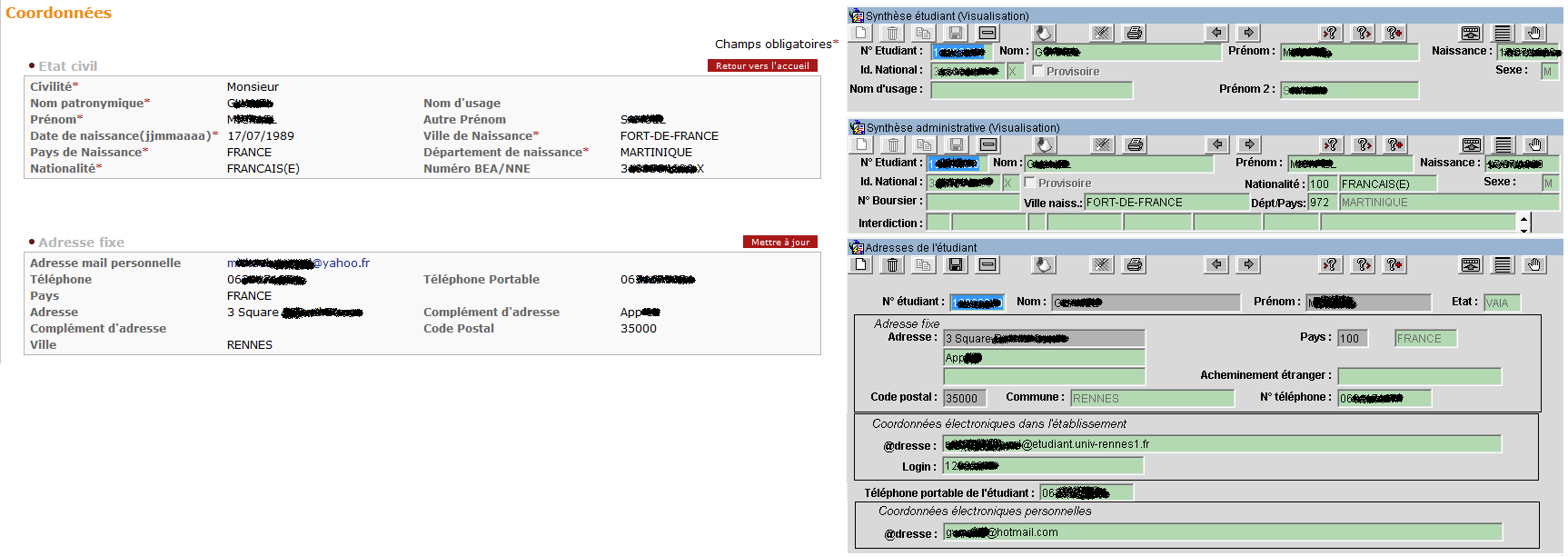Click new record icon in Synthèse étudiant toolbar
1568x556 pixels.
click(860, 33)
